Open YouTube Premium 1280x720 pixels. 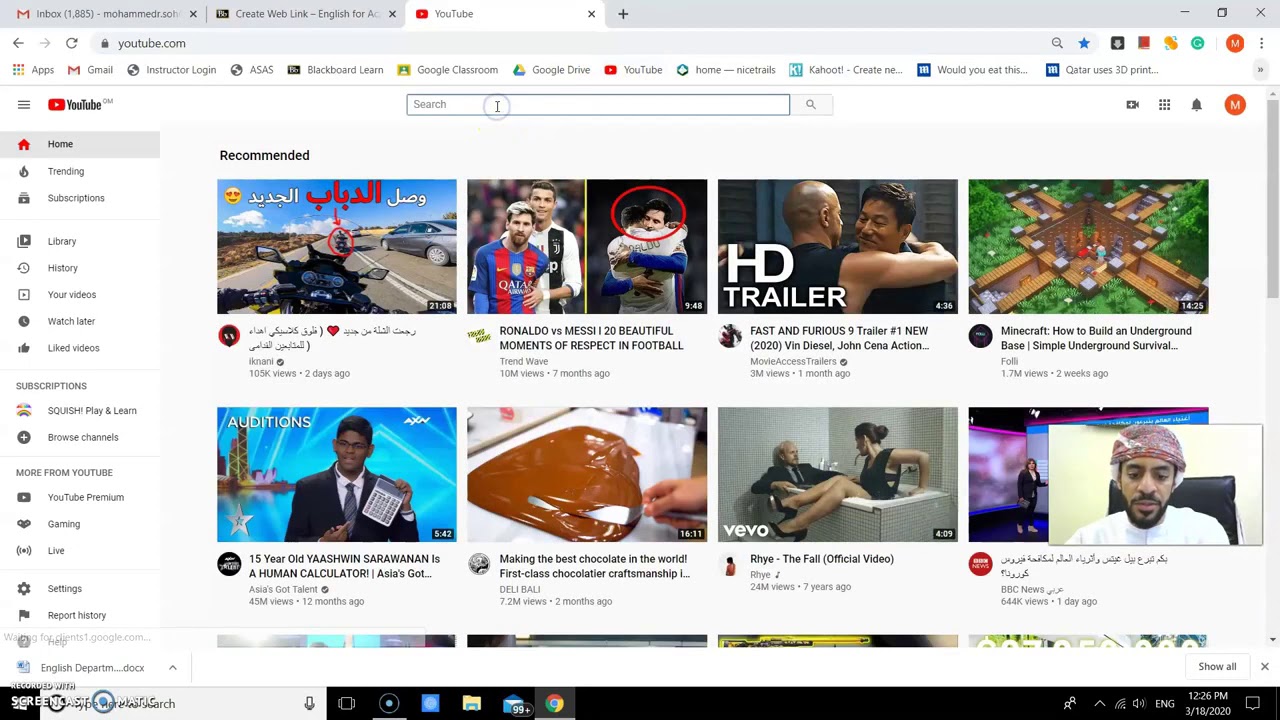click(x=80, y=497)
